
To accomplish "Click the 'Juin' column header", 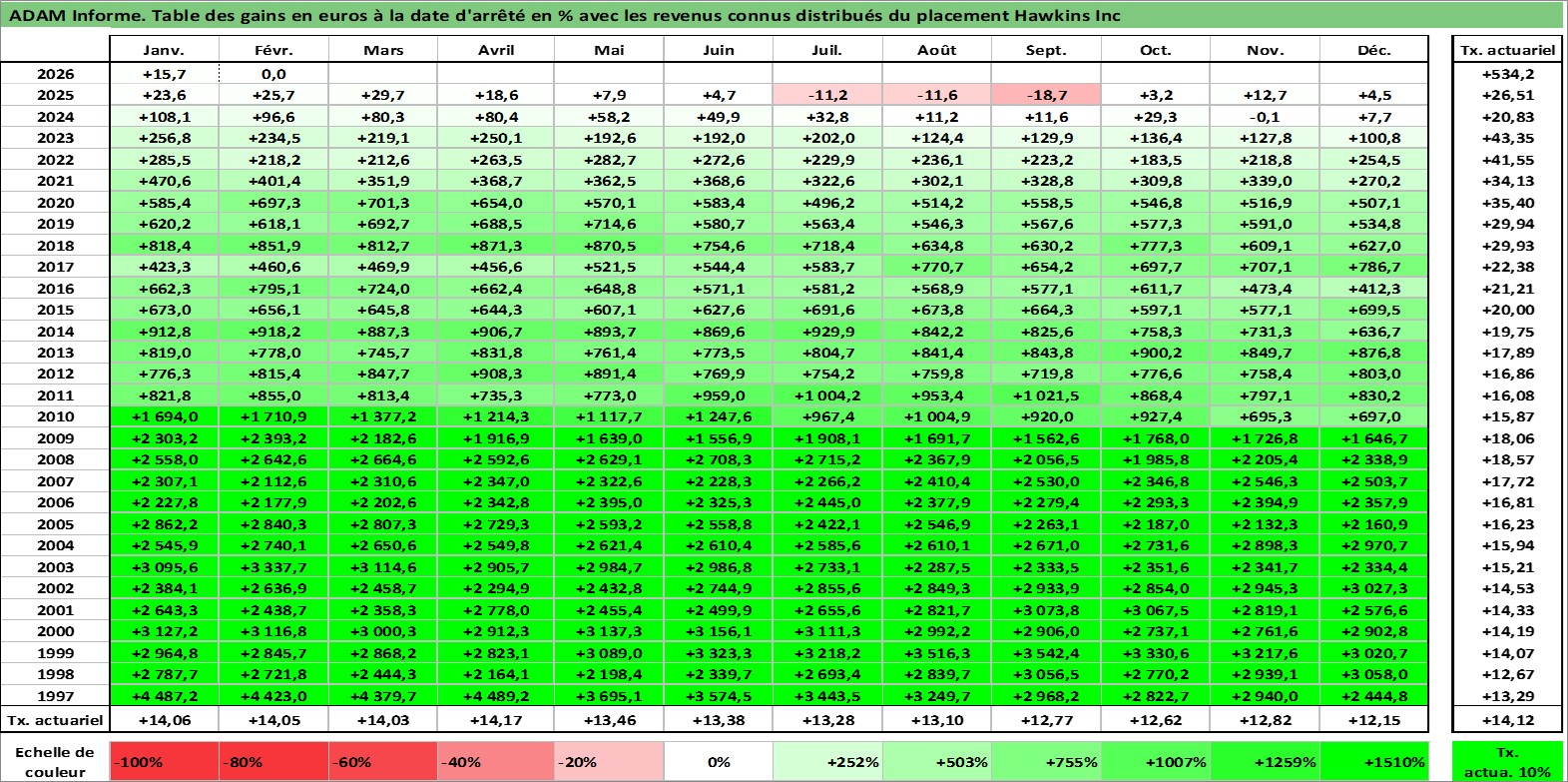I will [x=719, y=50].
